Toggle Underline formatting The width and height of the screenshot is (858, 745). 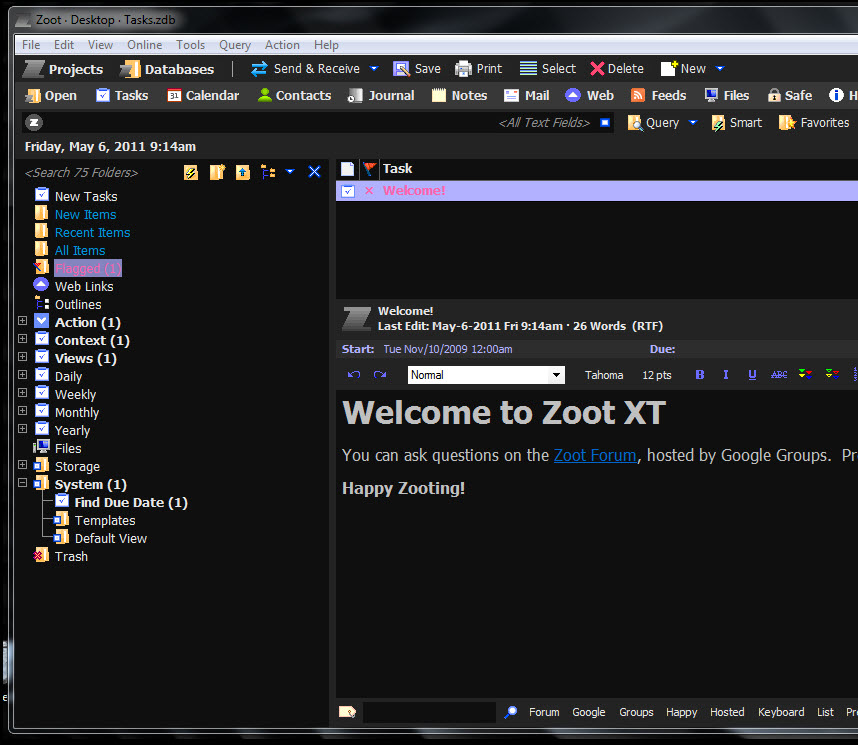(x=752, y=375)
